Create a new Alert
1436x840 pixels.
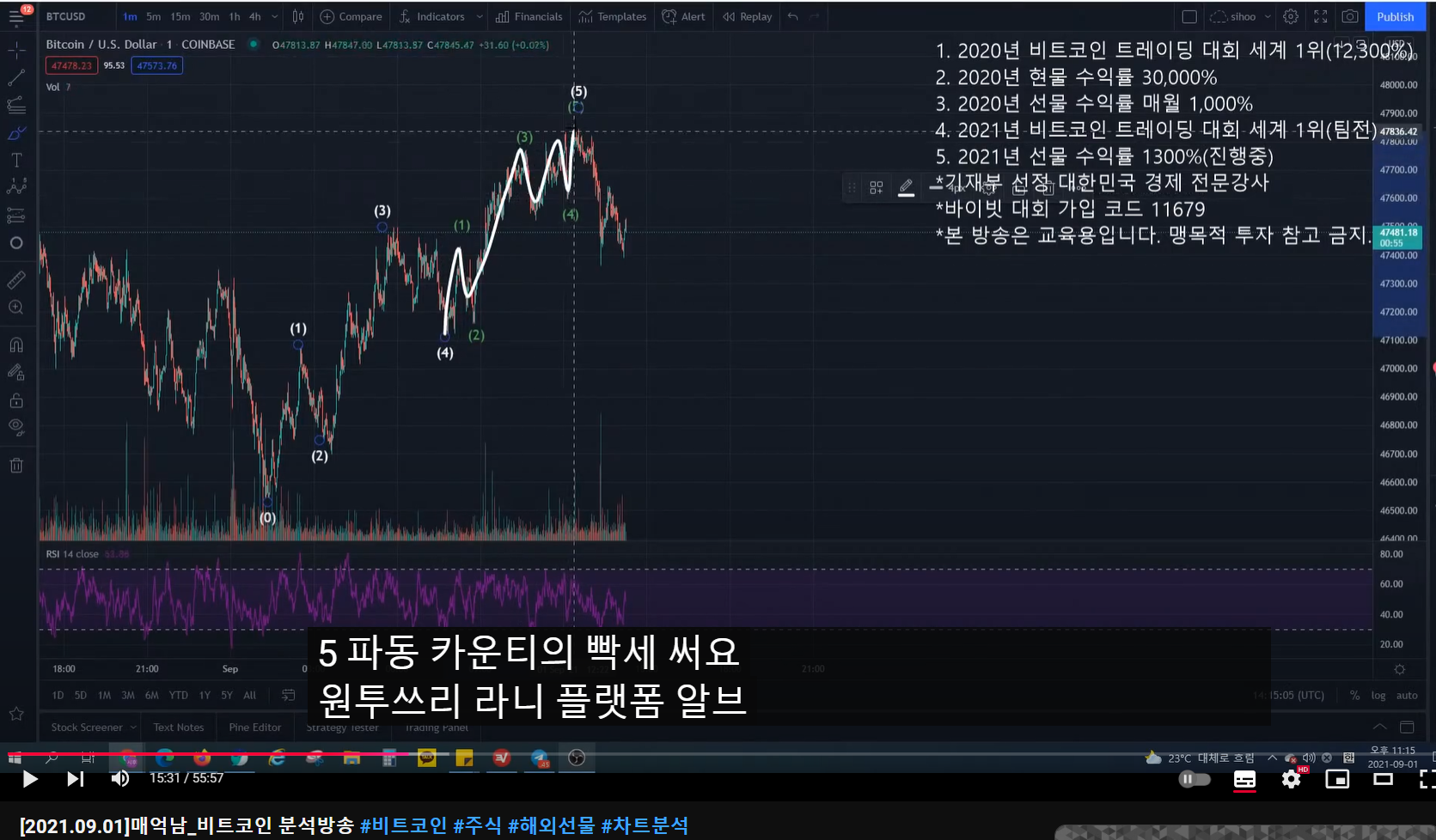click(684, 16)
